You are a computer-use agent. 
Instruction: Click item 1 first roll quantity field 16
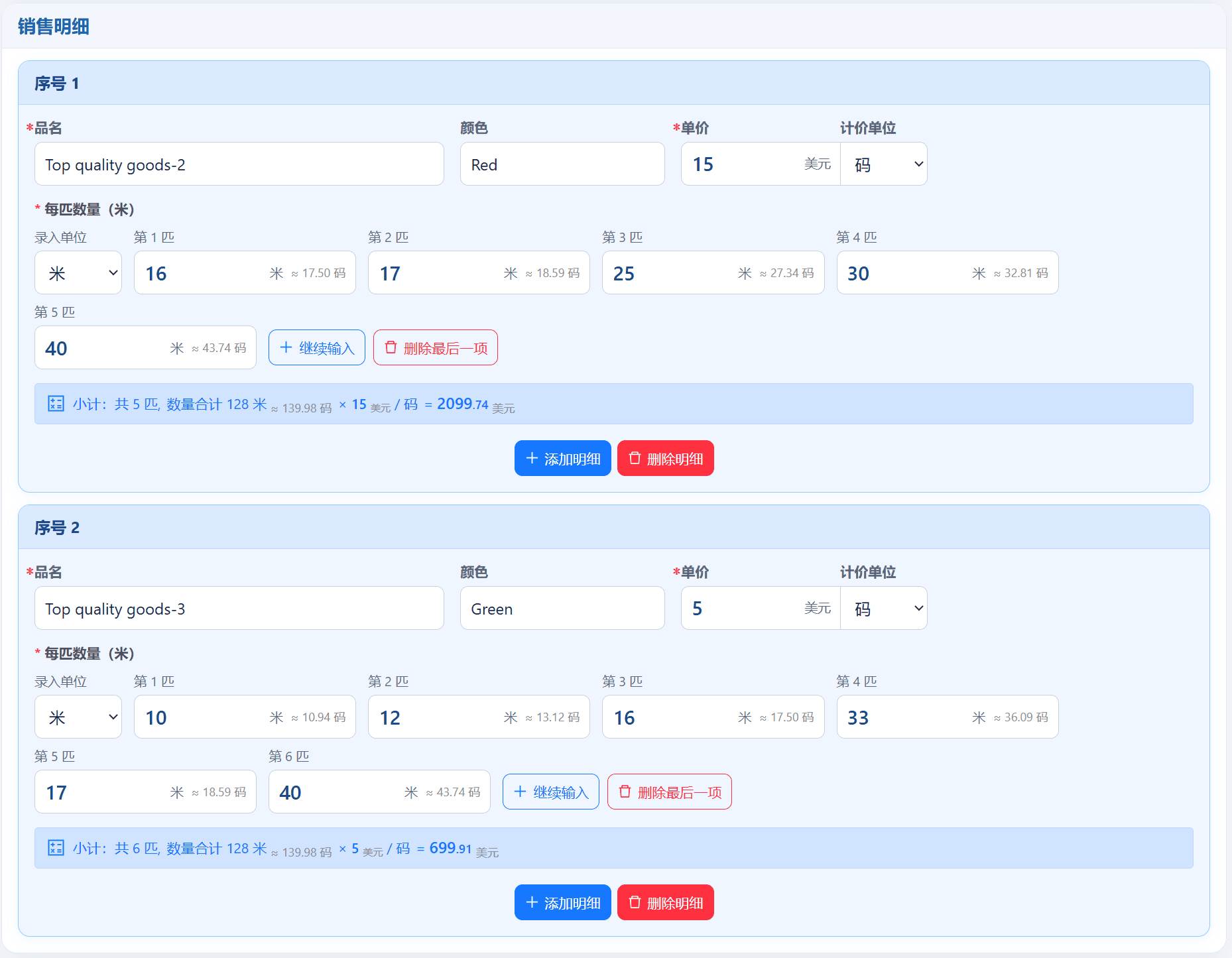245,272
